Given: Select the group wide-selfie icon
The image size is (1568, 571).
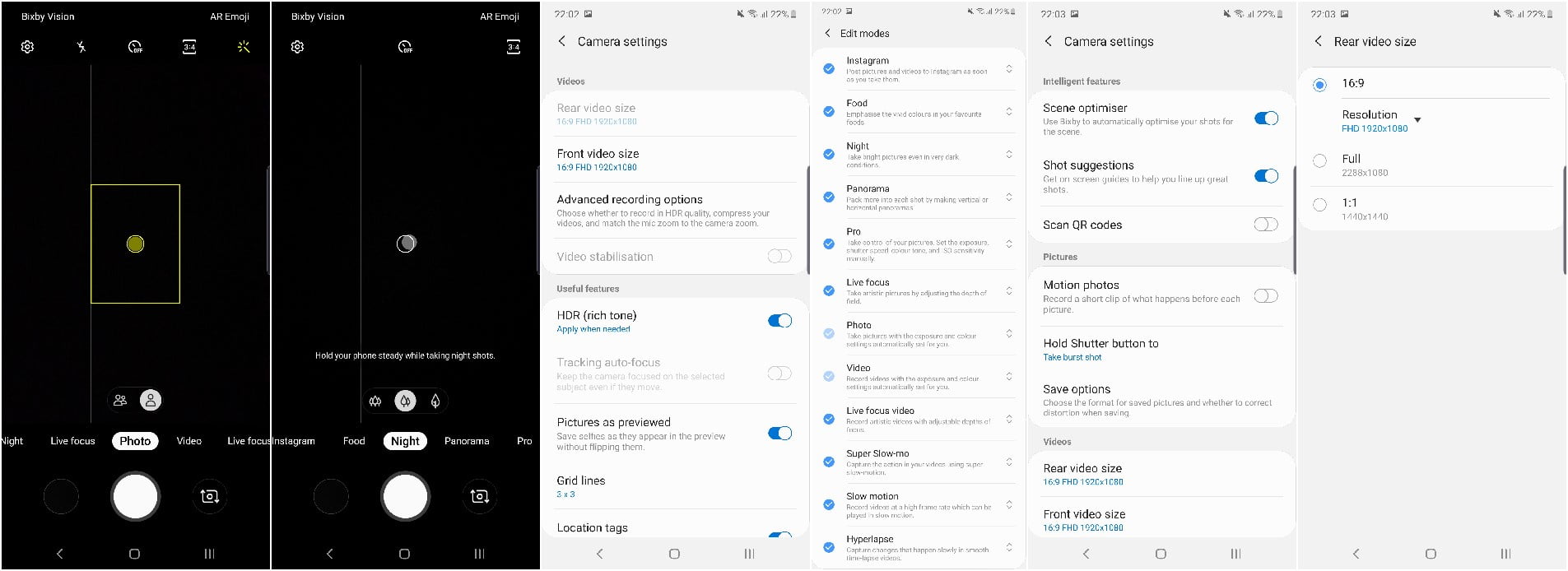Looking at the screenshot, I should [x=120, y=401].
